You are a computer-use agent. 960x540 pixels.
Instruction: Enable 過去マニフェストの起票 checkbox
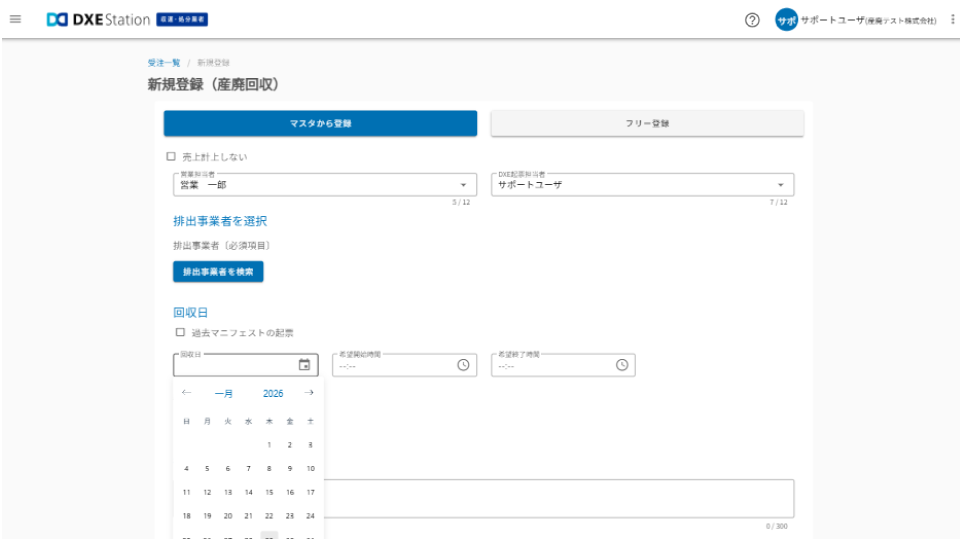click(181, 332)
